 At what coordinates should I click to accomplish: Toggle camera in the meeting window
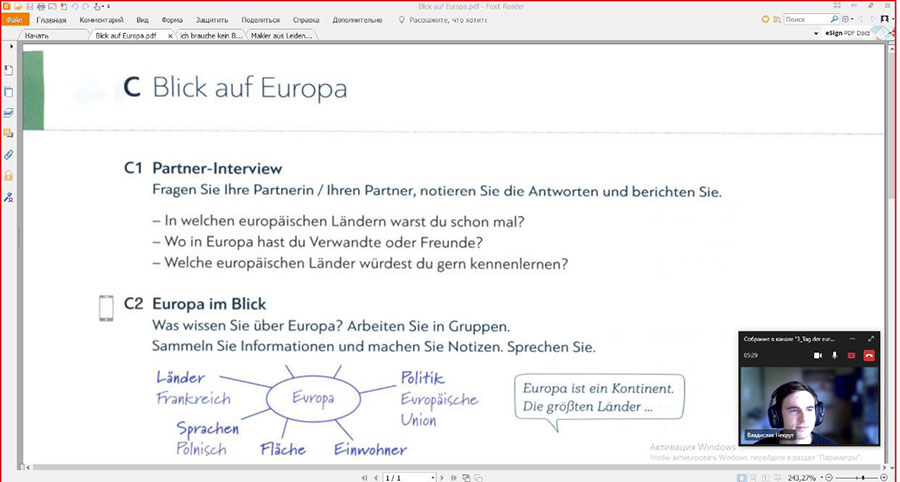[818, 356]
